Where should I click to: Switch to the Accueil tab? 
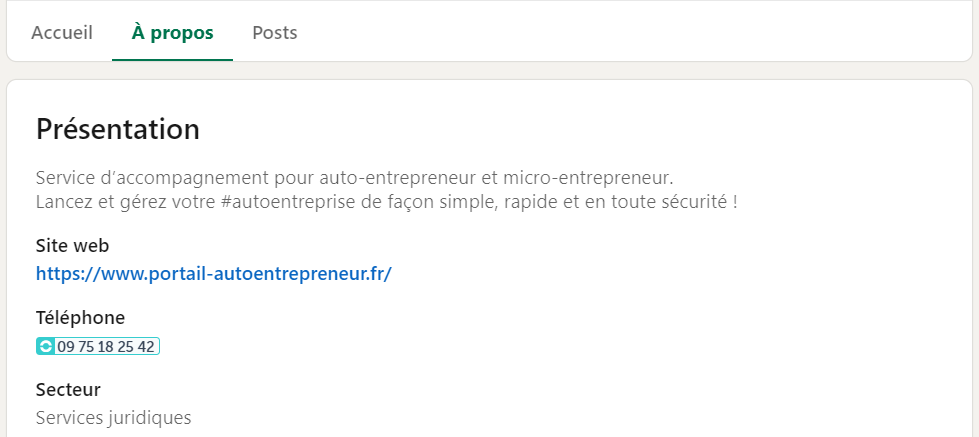click(62, 32)
